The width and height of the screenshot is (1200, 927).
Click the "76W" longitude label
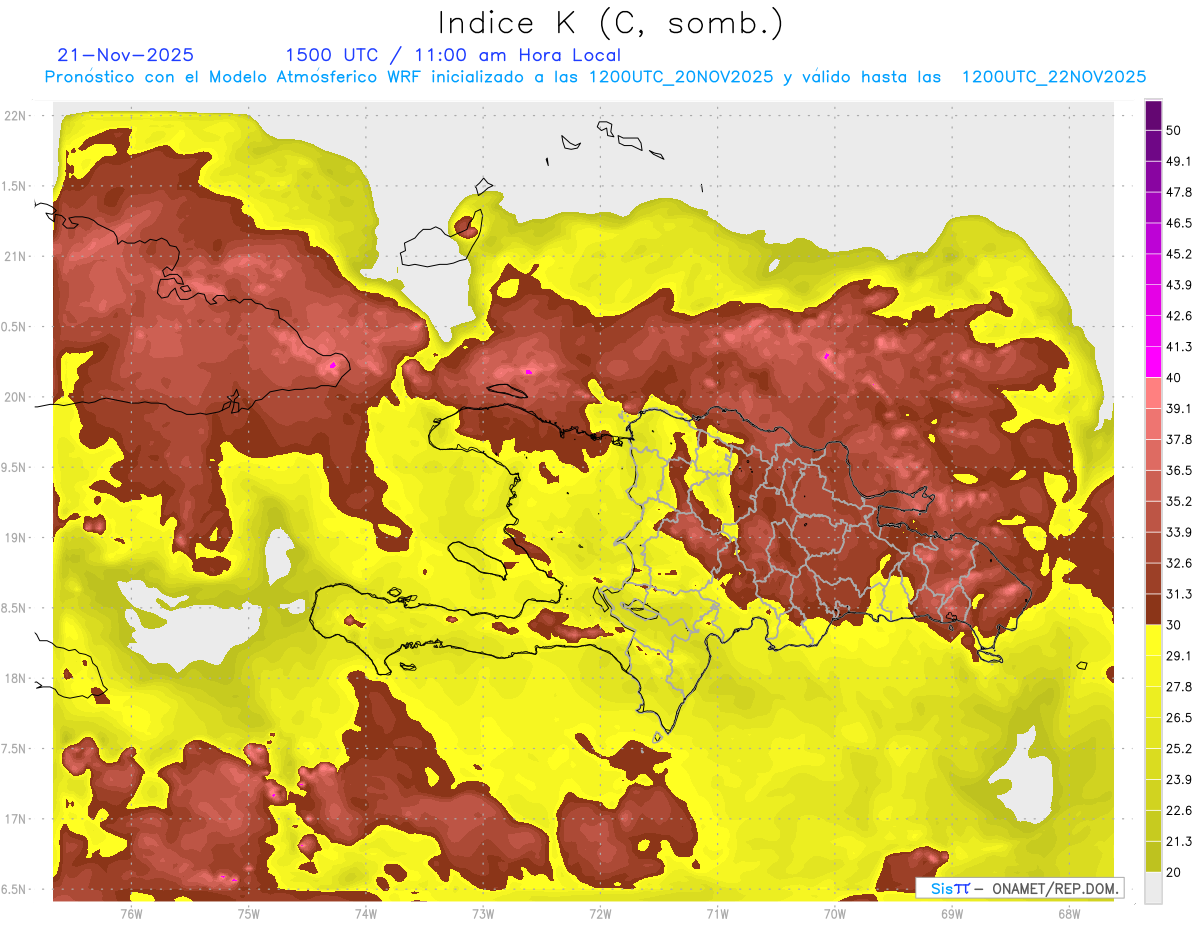pyautogui.click(x=131, y=914)
